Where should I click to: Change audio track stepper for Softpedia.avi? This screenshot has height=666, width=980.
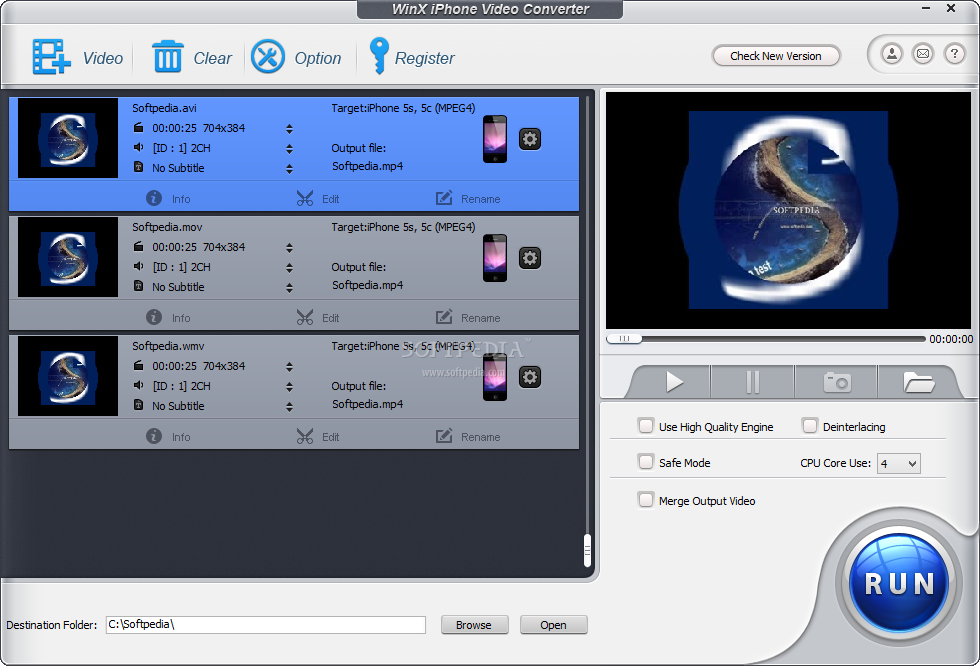coord(289,149)
